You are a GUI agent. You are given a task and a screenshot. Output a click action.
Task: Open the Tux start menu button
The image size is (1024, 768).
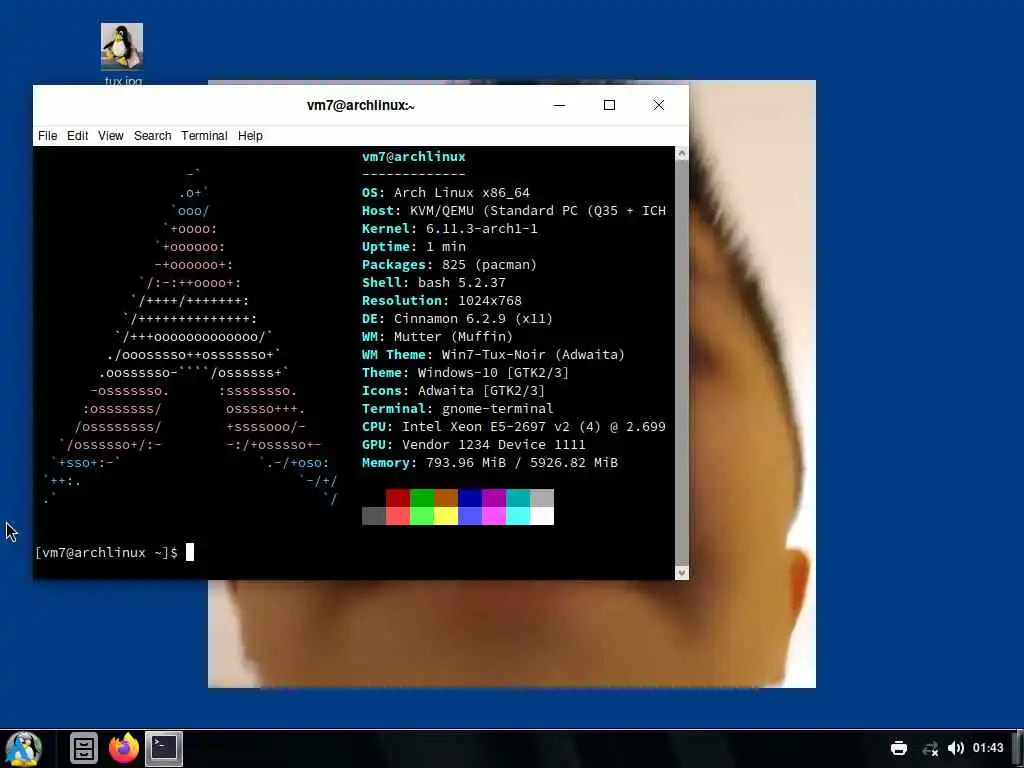click(x=24, y=748)
